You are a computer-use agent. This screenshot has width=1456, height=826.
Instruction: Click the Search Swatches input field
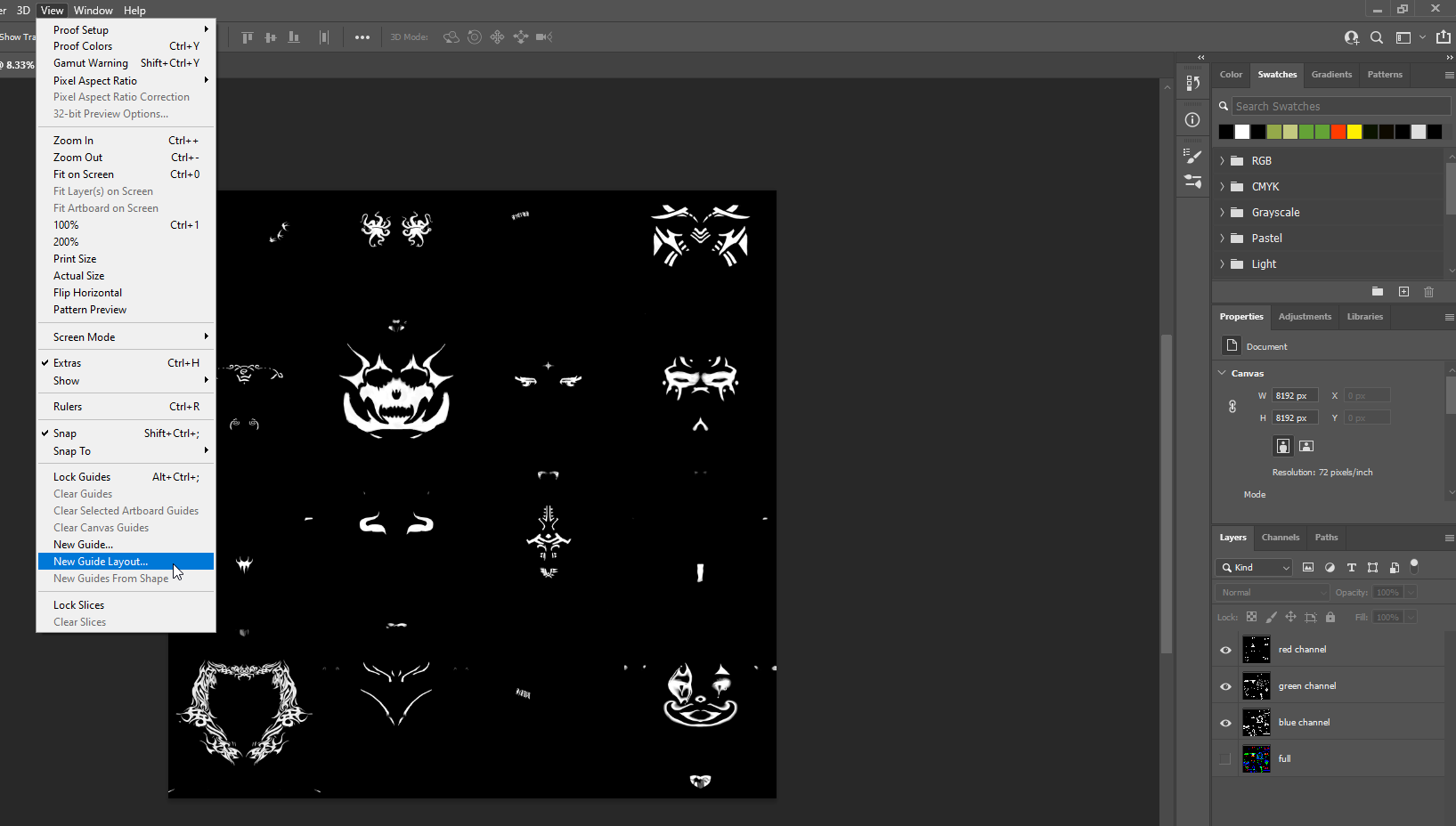coord(1339,107)
